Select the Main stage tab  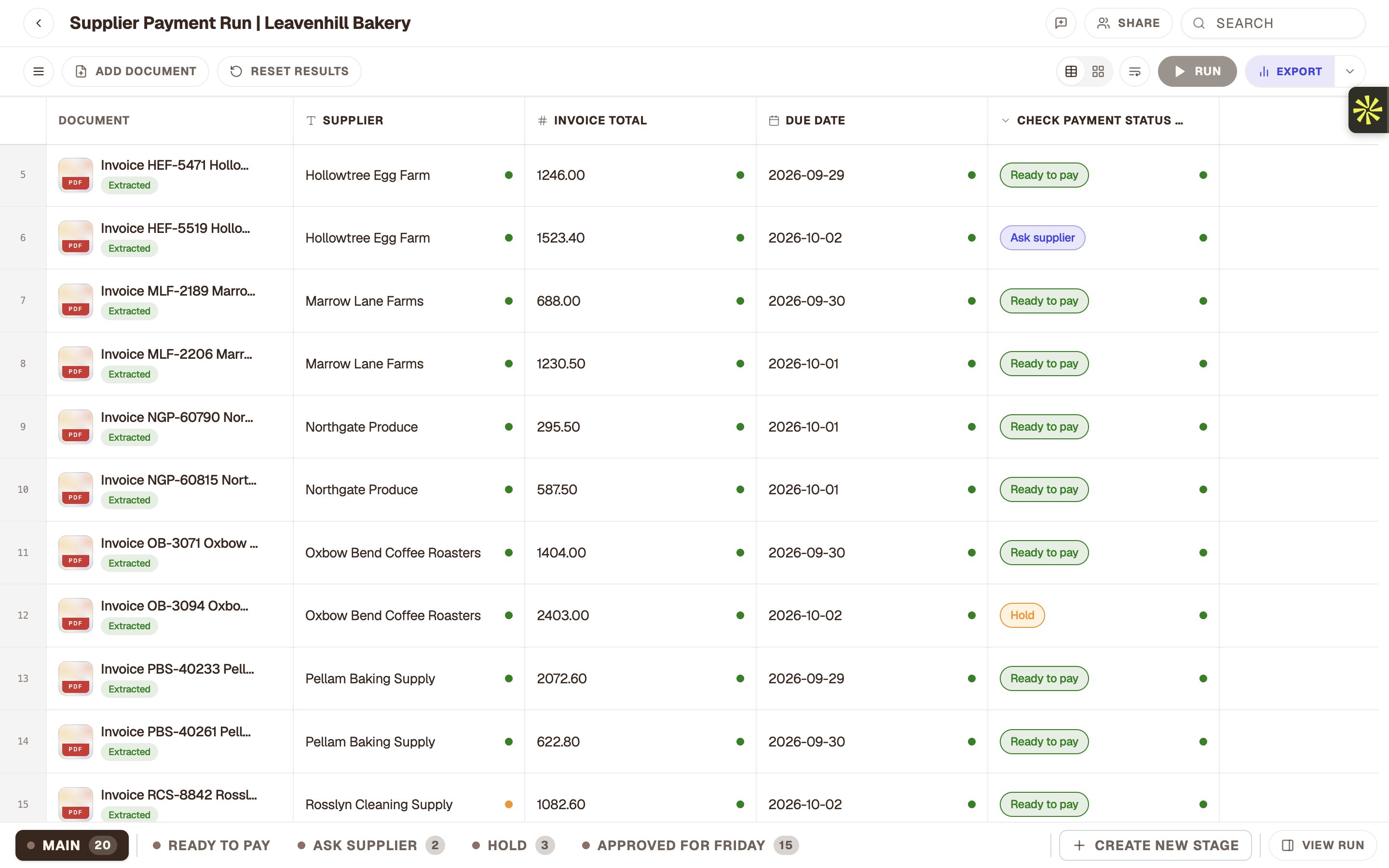tap(72, 845)
